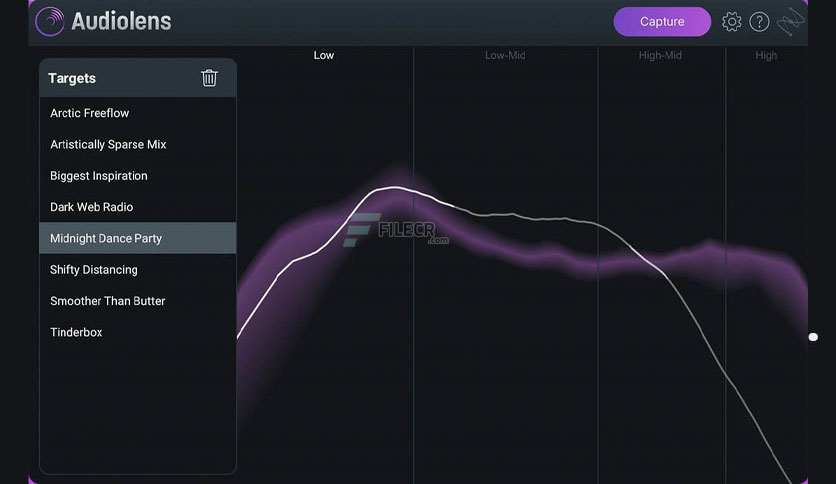Click the Low frequency band label
The height and width of the screenshot is (484, 836).
point(324,55)
